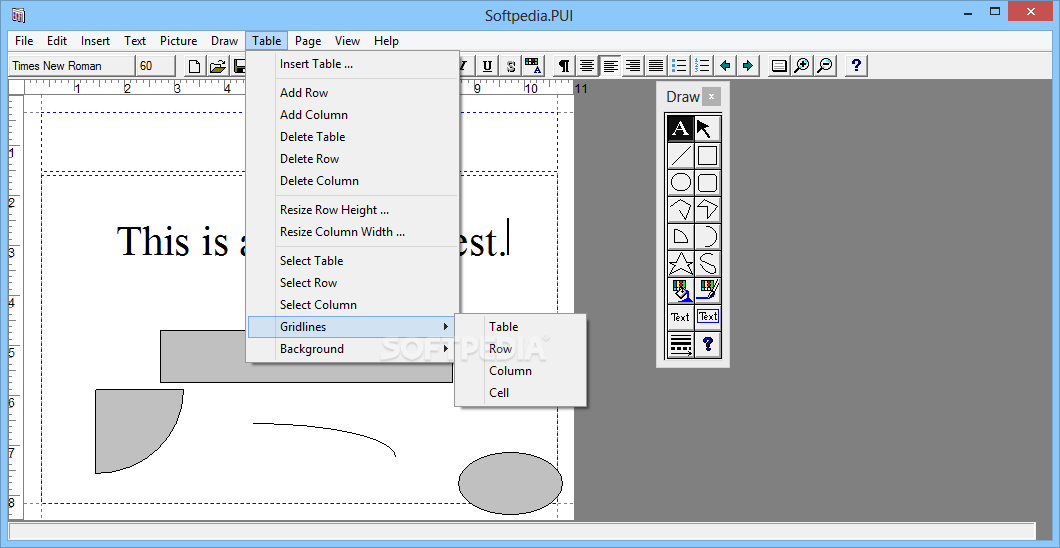Open the Picture menu
The height and width of the screenshot is (548, 1060).
(178, 41)
